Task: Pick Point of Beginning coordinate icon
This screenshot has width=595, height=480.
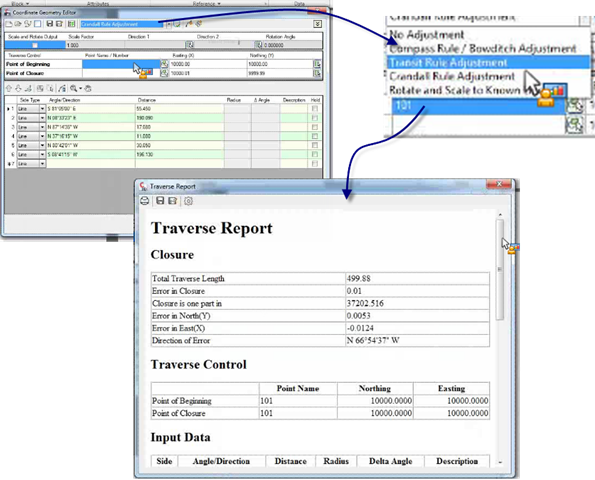Action: (x=164, y=64)
